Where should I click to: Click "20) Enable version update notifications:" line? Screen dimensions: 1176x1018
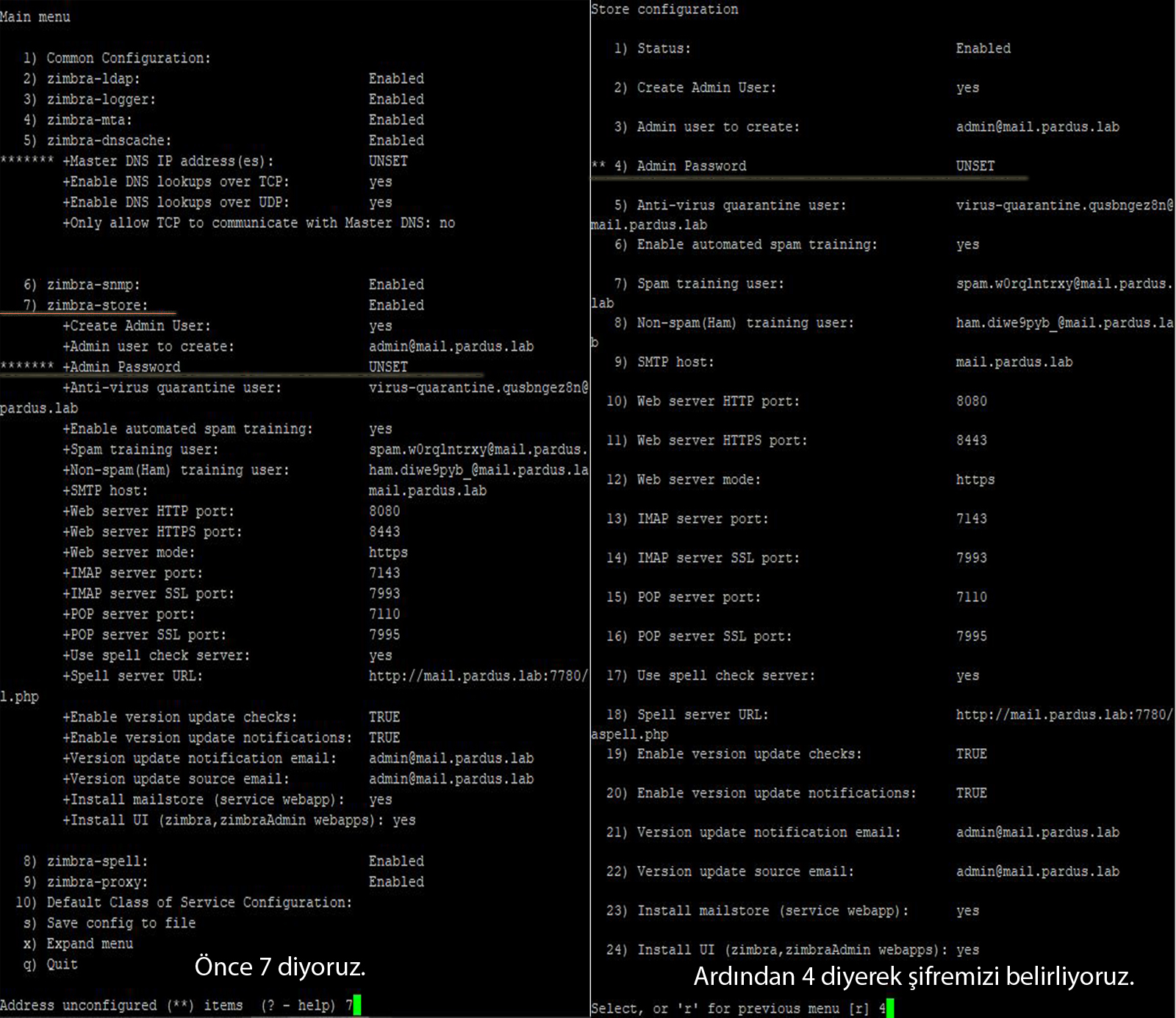point(761,793)
